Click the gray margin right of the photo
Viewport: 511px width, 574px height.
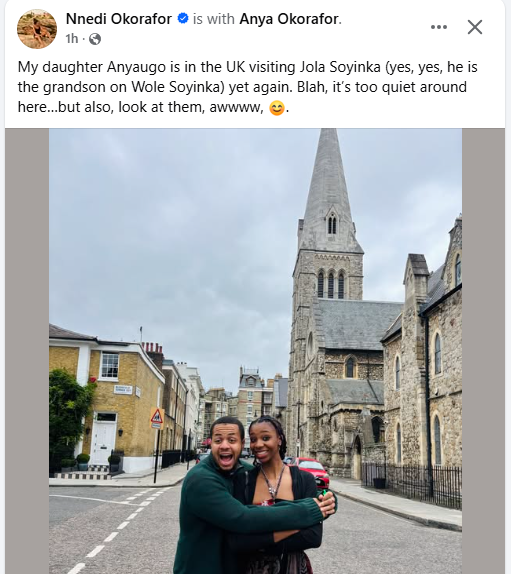[x=483, y=351]
